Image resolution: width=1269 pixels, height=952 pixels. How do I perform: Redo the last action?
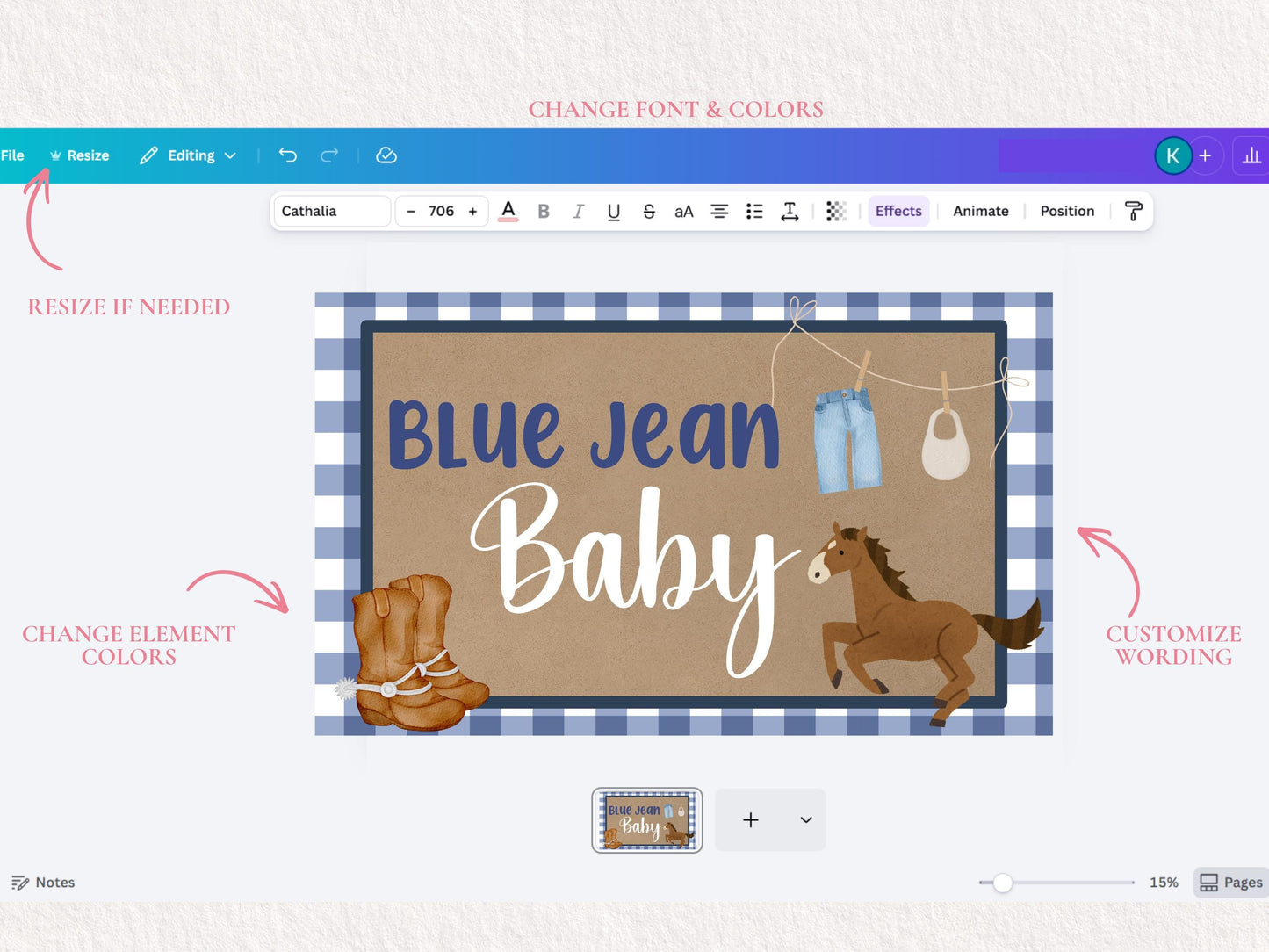pos(329,155)
